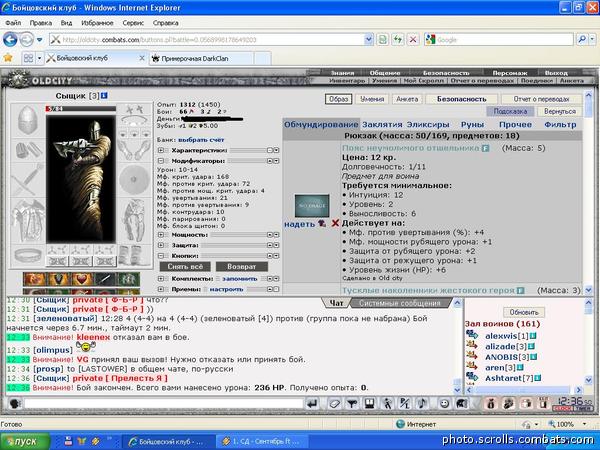The width and height of the screenshot is (600, 450).
Task: Open the body armor equipment slot
Action: 28,221
